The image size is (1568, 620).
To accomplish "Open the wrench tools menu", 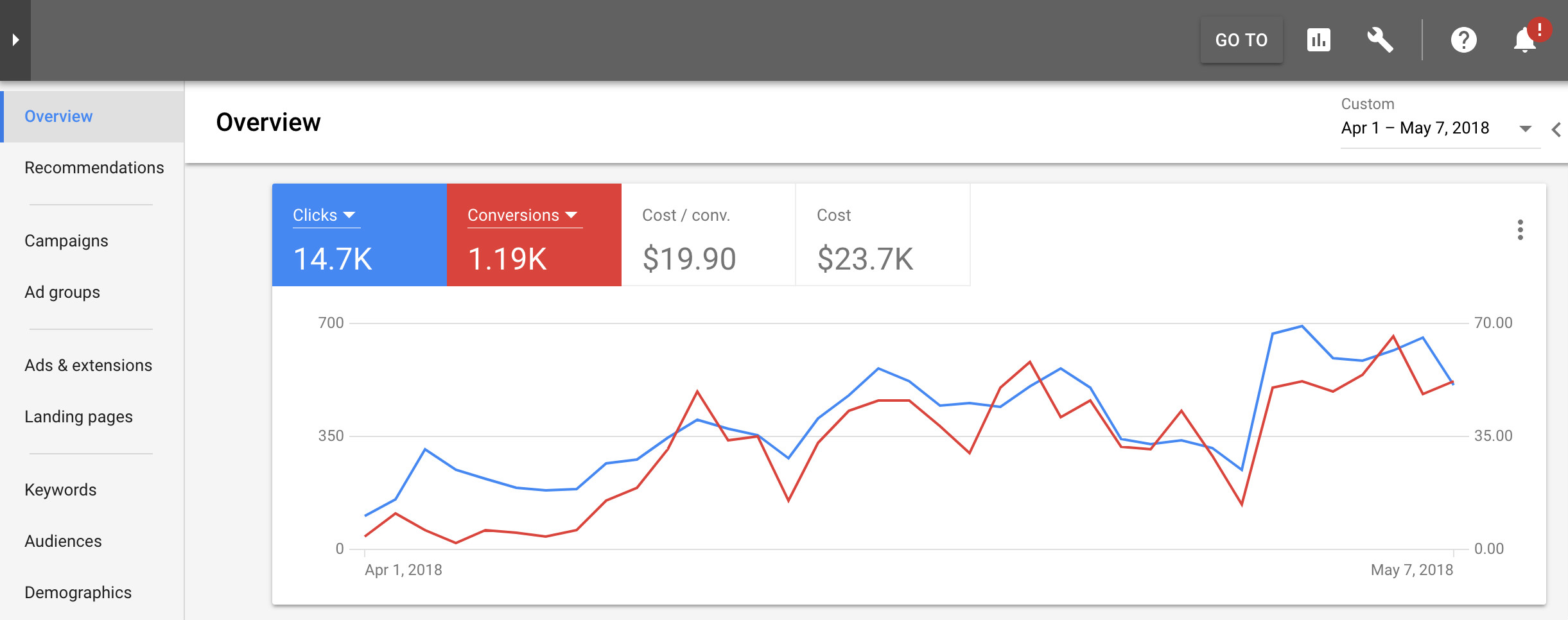I will [x=1380, y=40].
